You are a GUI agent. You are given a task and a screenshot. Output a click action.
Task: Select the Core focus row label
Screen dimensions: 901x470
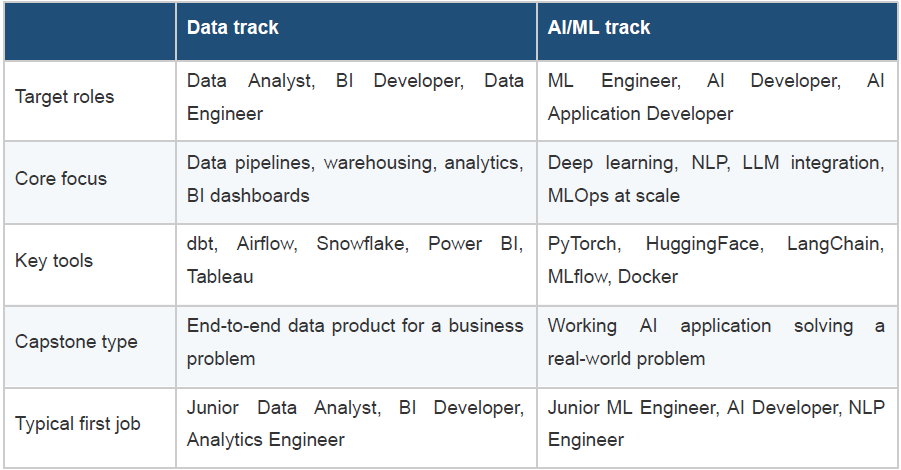tap(61, 179)
